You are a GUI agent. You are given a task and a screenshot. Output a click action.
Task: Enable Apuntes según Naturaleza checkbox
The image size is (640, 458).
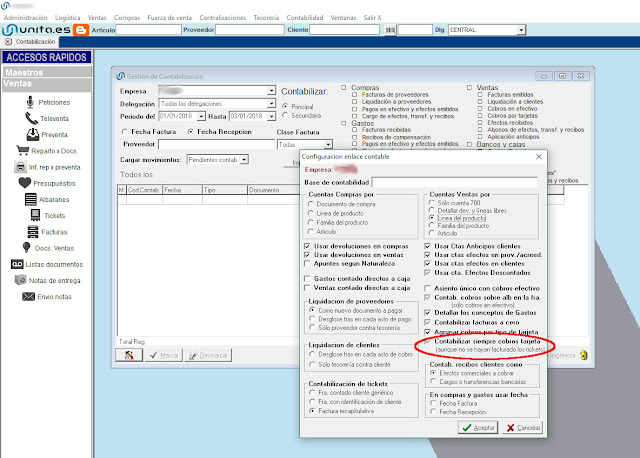(308, 263)
